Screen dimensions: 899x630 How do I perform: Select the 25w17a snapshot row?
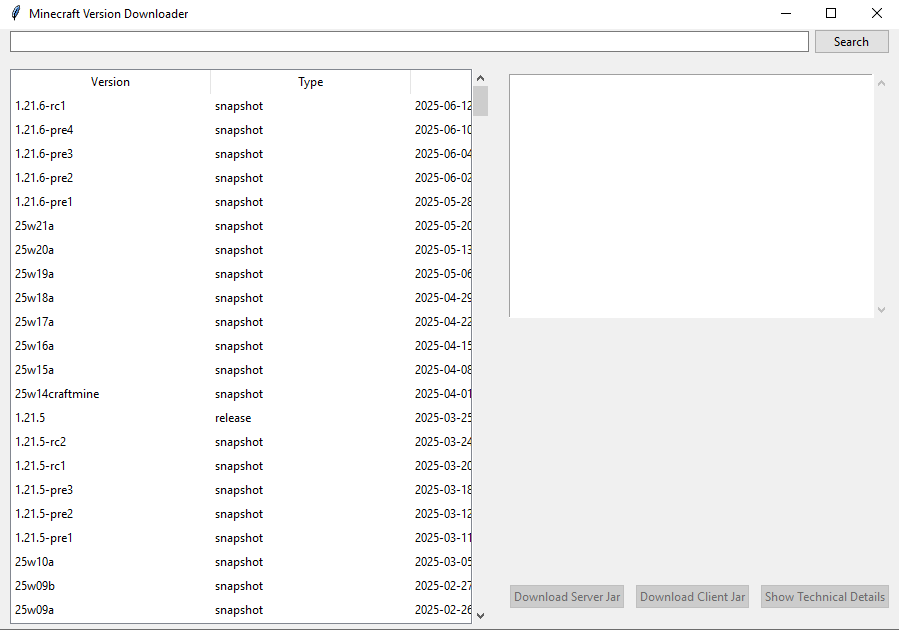coord(241,322)
